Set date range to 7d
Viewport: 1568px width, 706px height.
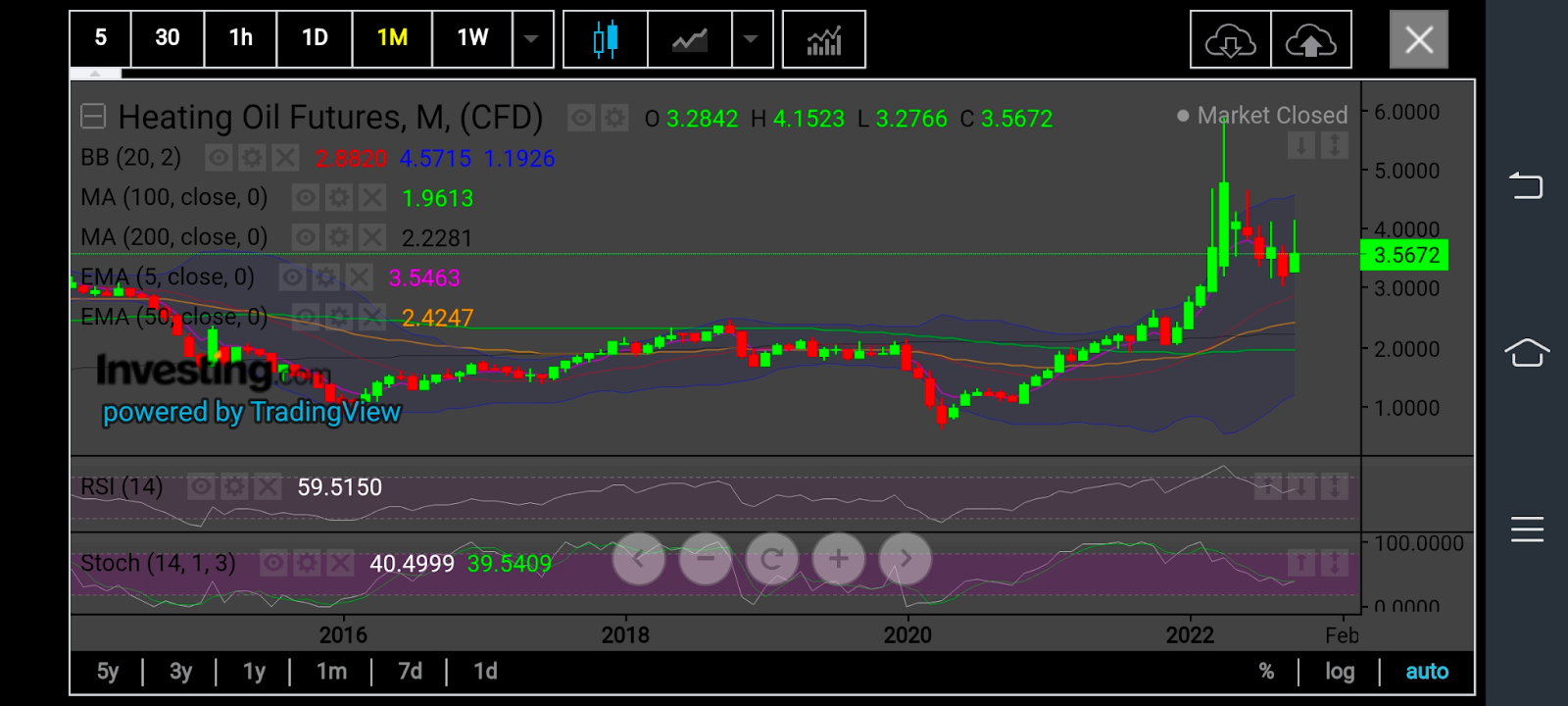coord(410,672)
